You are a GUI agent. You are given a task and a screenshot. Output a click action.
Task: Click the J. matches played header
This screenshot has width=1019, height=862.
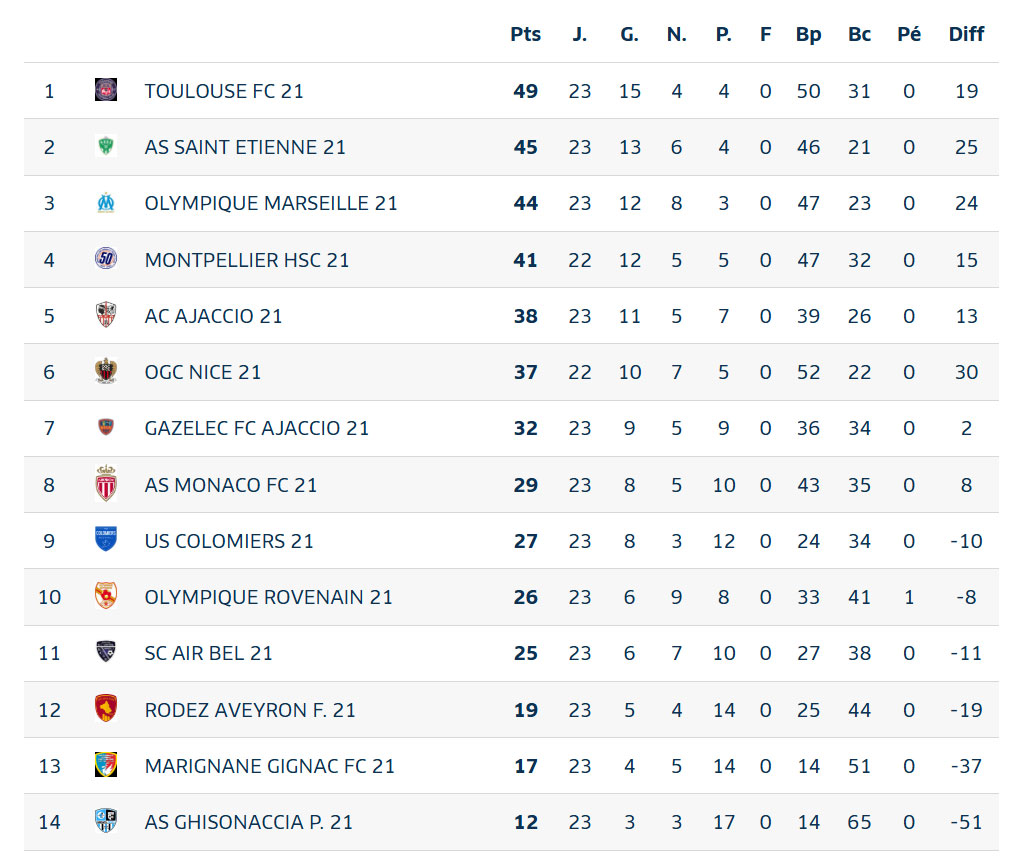(580, 34)
